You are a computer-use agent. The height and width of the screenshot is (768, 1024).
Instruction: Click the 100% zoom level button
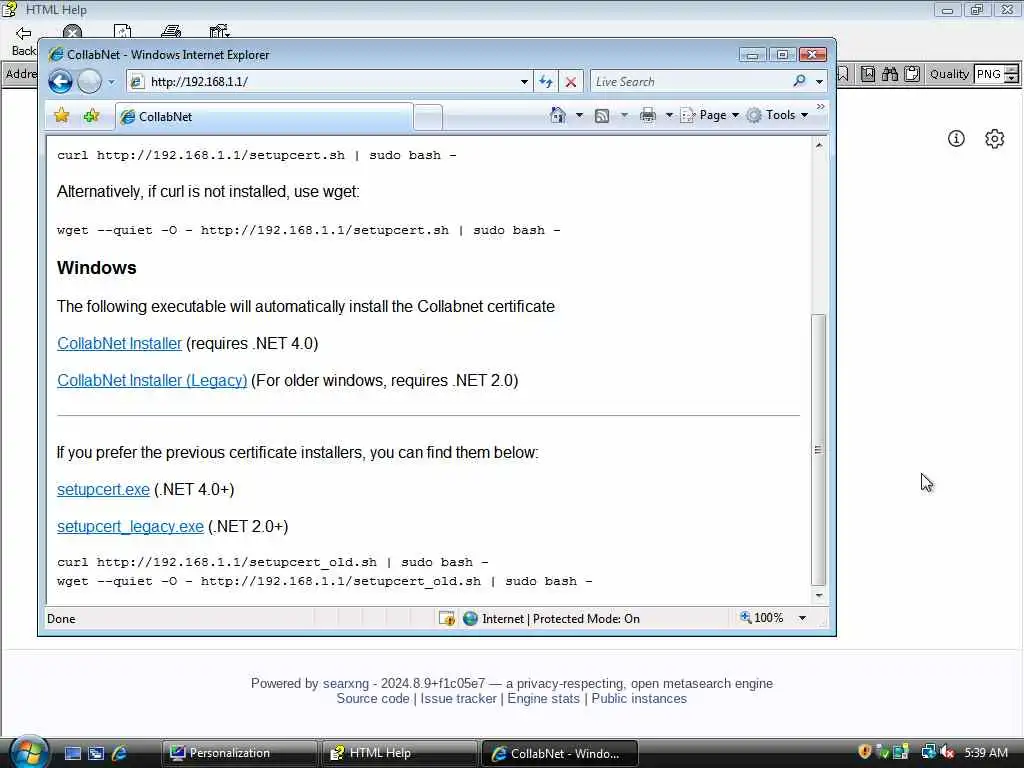[761, 618]
